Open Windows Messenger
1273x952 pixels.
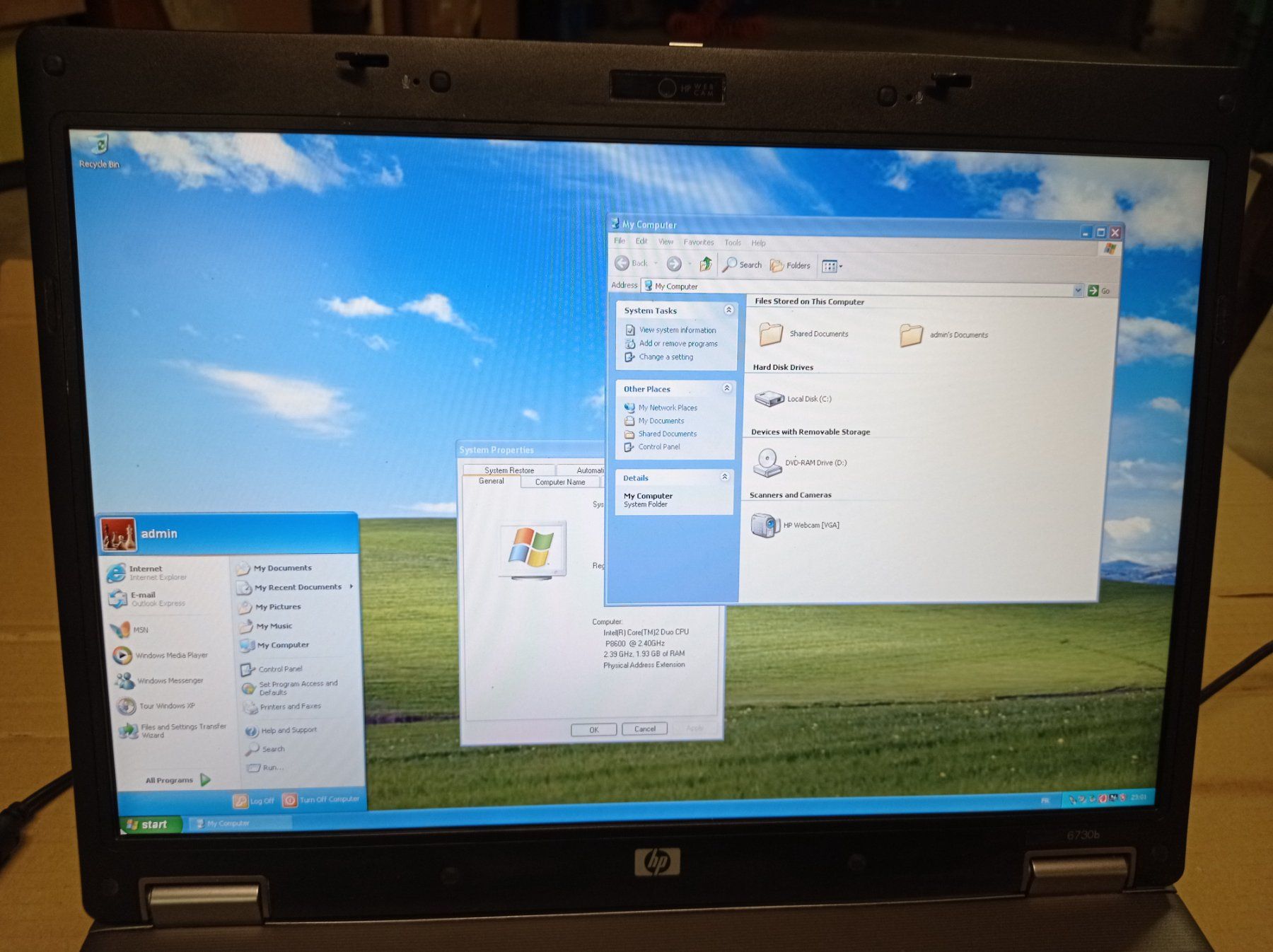pyautogui.click(x=159, y=680)
